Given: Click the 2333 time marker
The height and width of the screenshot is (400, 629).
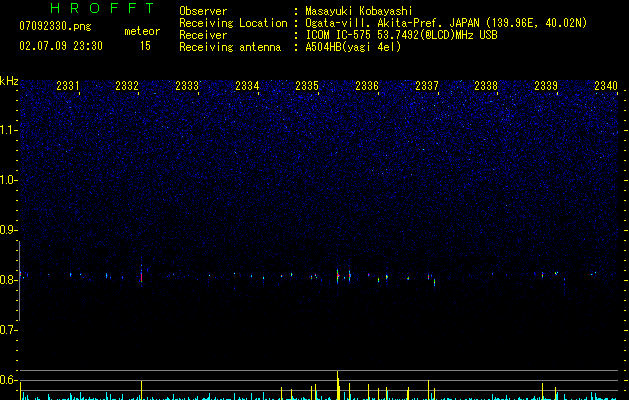Looking at the screenshot, I should coord(187,86).
